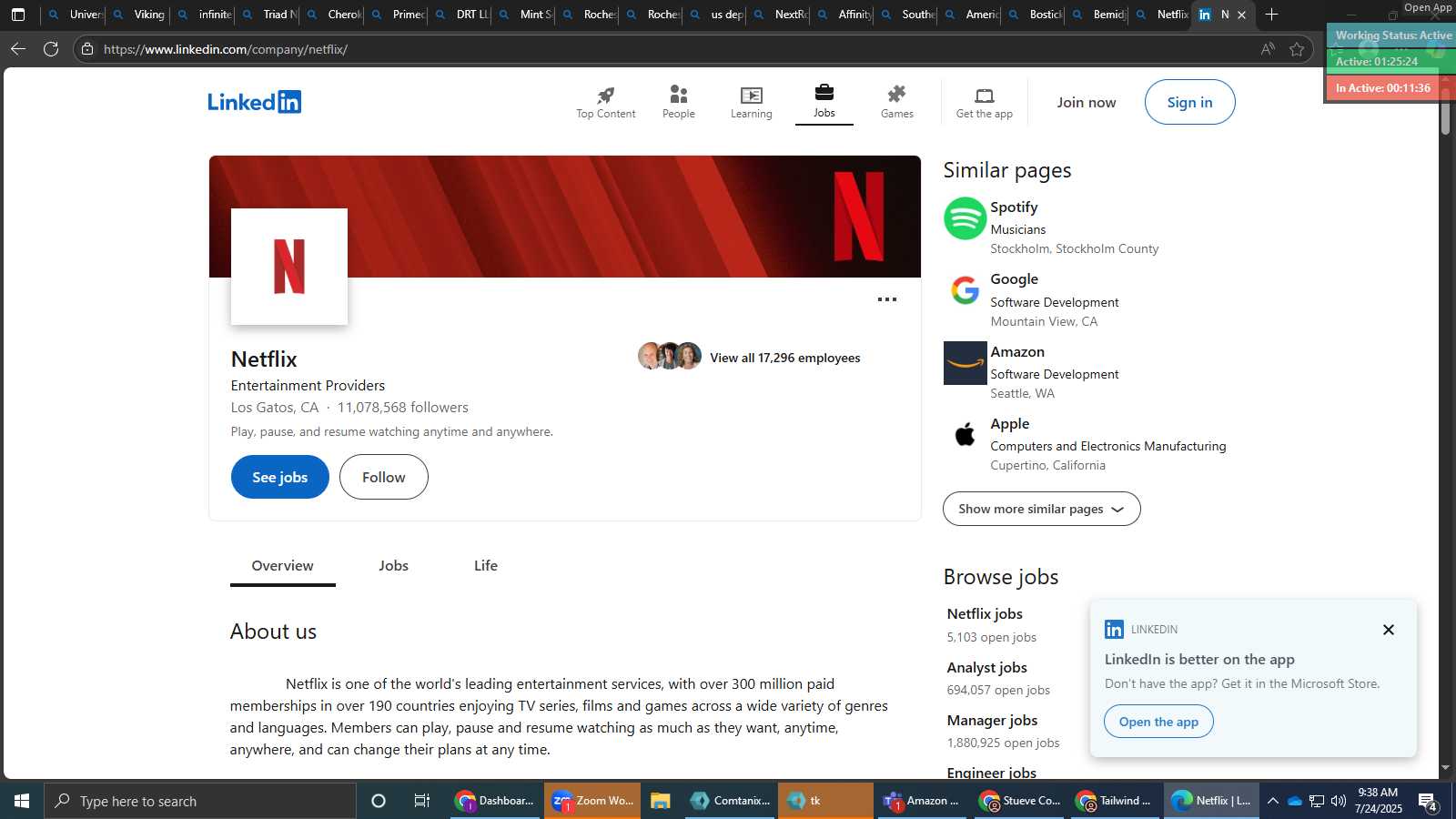
Task: Click '11,078,568 followers' text
Action: [403, 408]
